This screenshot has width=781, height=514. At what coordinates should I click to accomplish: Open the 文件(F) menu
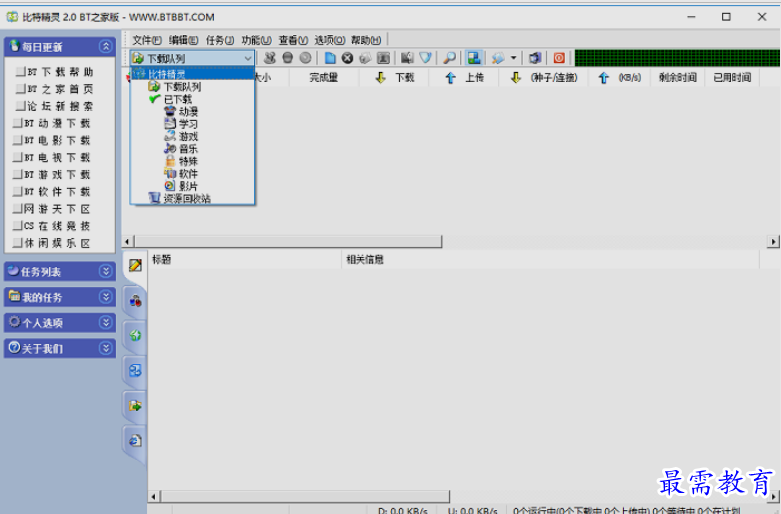(147, 40)
